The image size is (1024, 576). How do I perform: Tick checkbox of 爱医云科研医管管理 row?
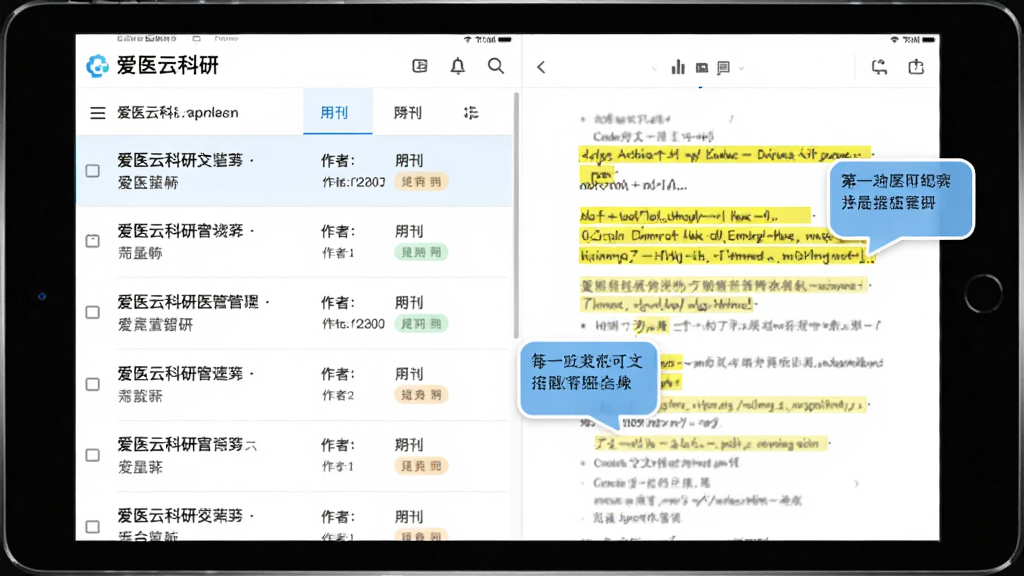point(93,312)
